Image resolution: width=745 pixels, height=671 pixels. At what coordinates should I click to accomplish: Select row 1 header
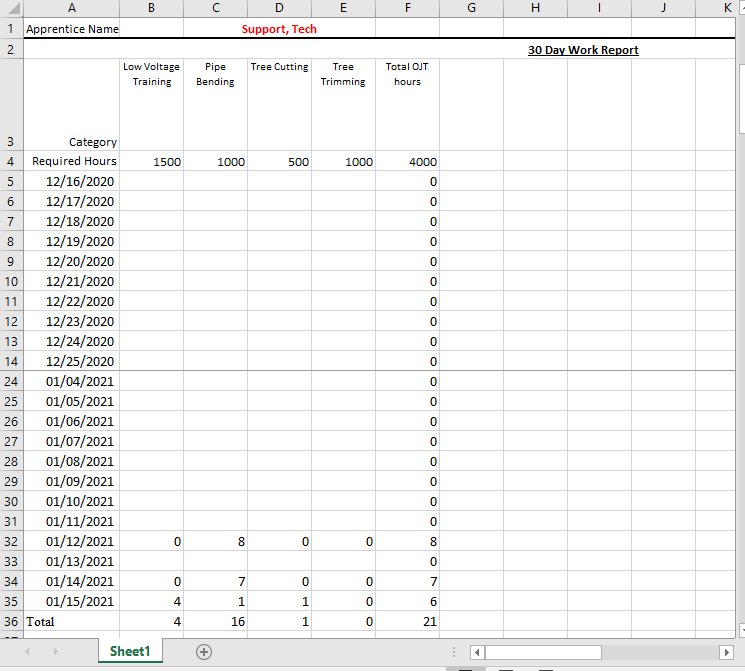tap(11, 29)
